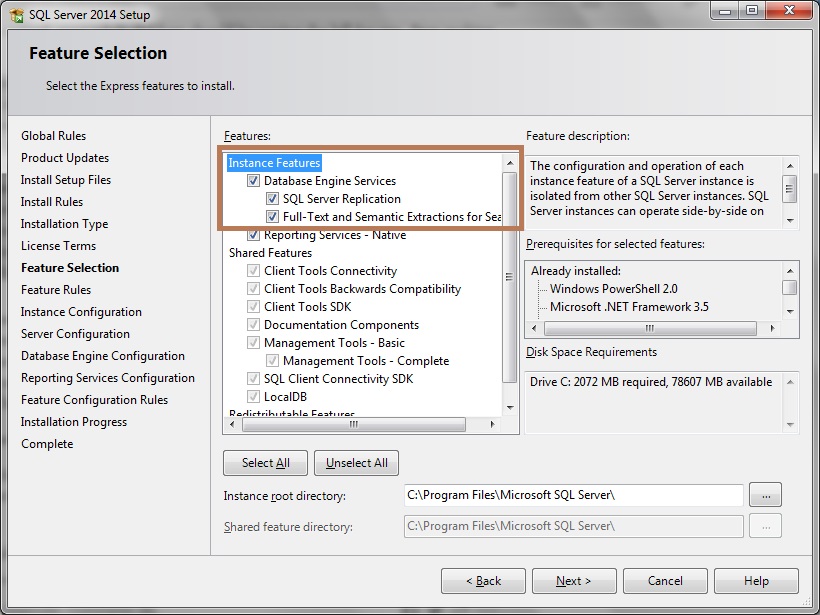Open setup Help
820x615 pixels.
[756, 581]
